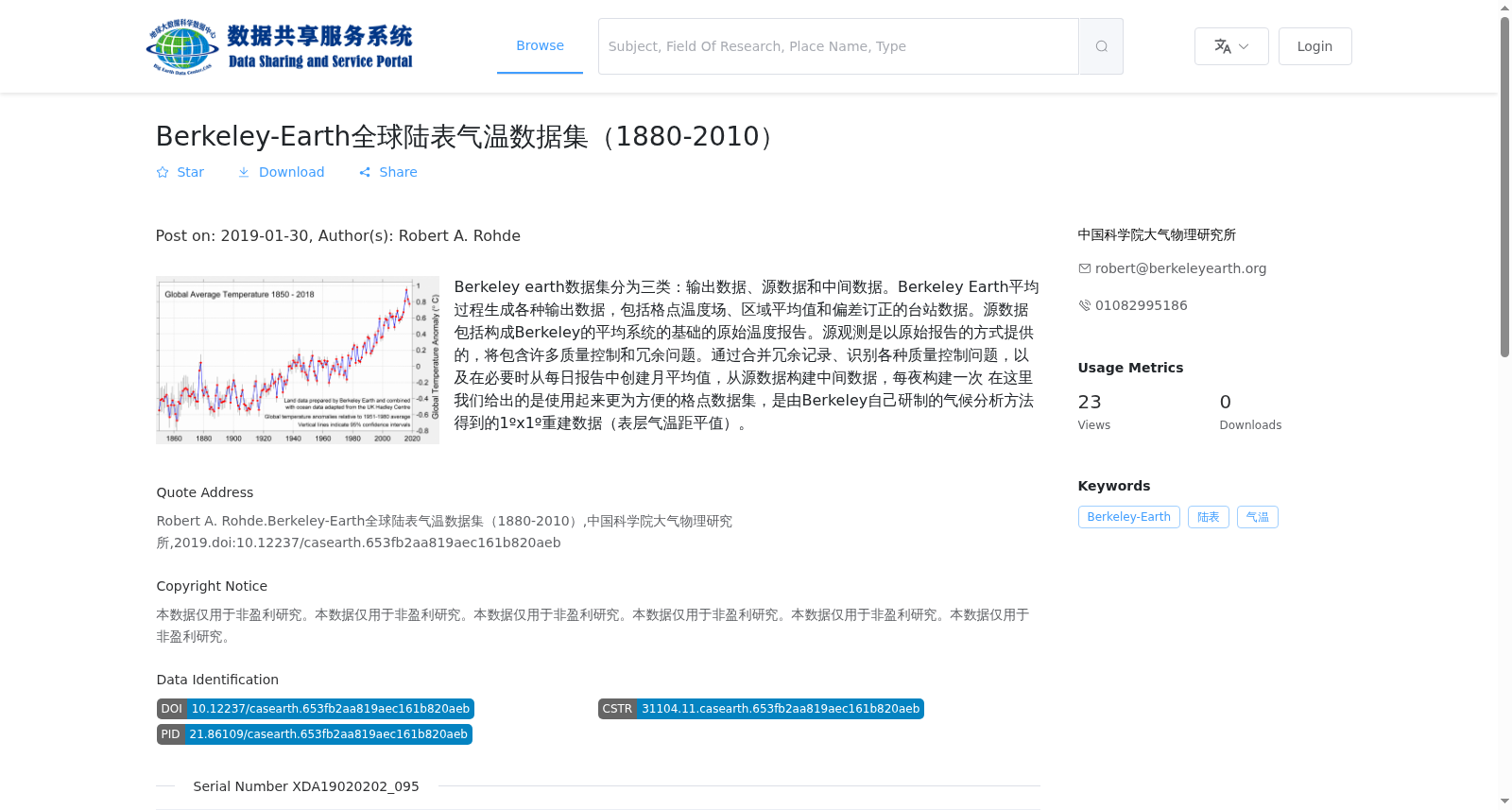Viewport: 1512px width, 810px height.
Task: Select the Berkeley-Earth keyword tag
Action: 1128,517
